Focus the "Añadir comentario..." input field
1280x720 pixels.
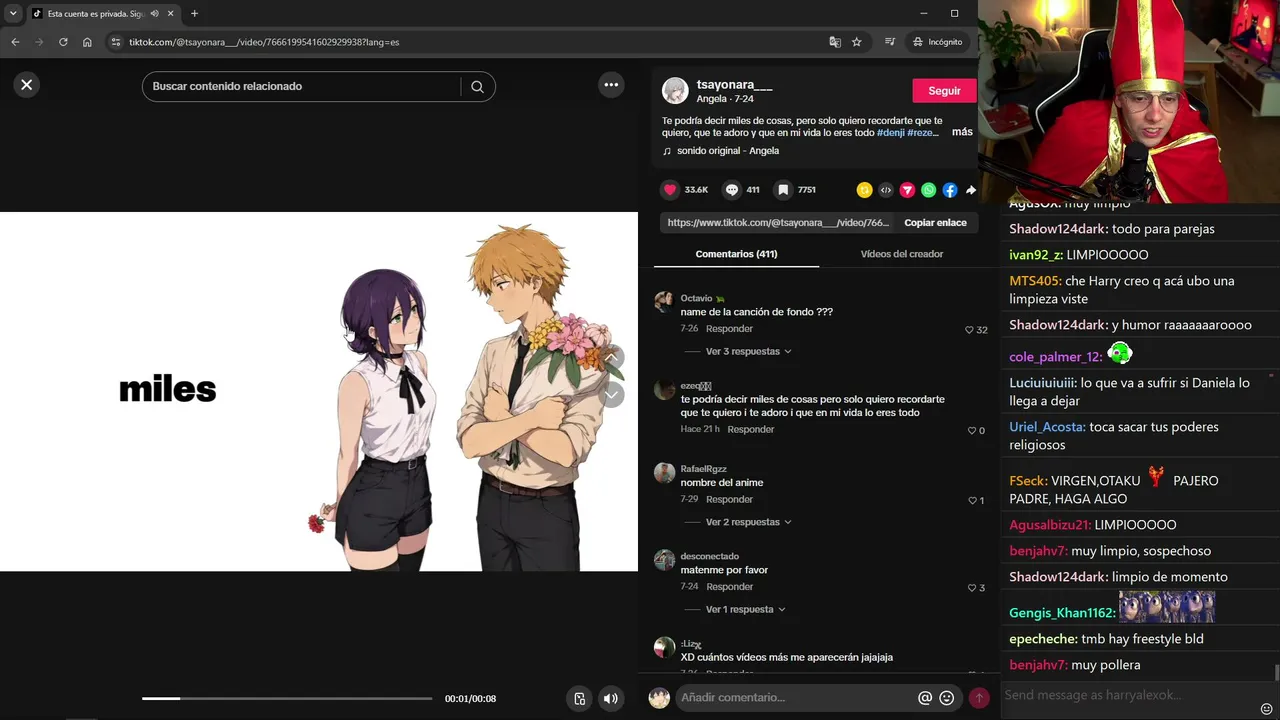[x=795, y=698]
